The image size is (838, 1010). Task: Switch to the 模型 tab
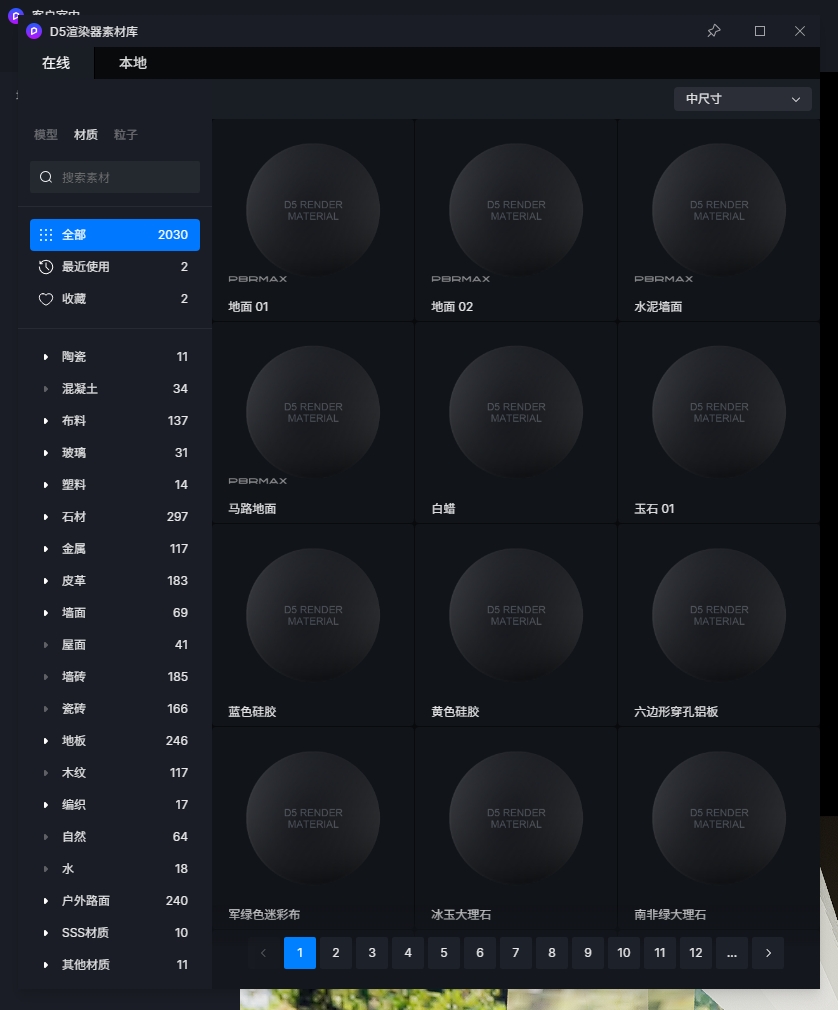(x=46, y=135)
